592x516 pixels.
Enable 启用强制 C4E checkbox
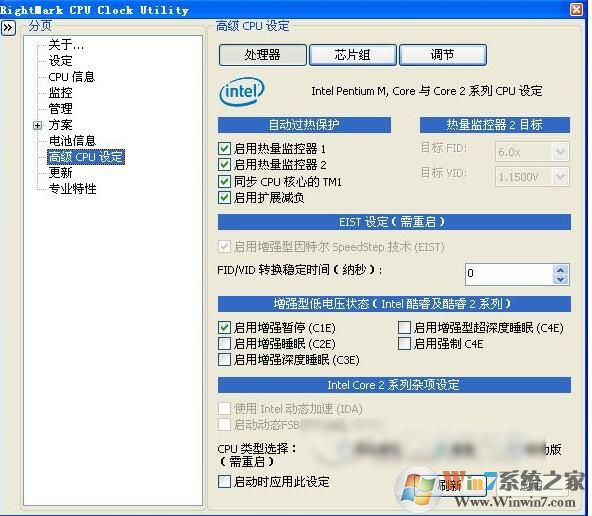(x=404, y=343)
